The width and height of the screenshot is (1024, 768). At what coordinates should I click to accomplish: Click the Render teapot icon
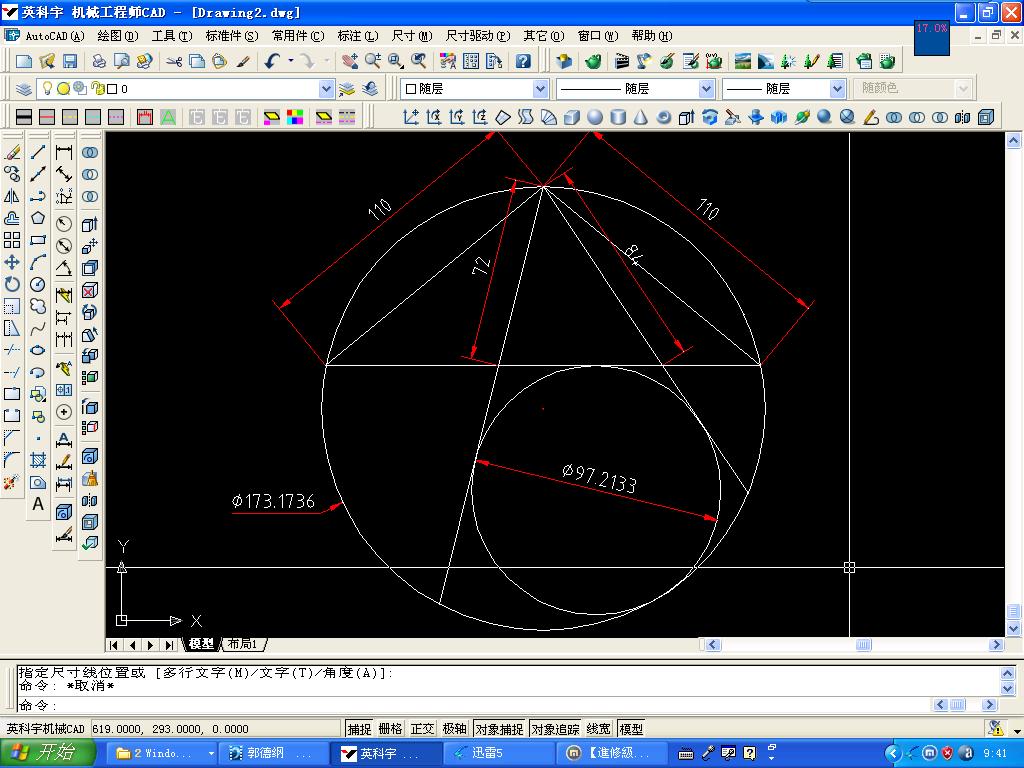(x=593, y=61)
